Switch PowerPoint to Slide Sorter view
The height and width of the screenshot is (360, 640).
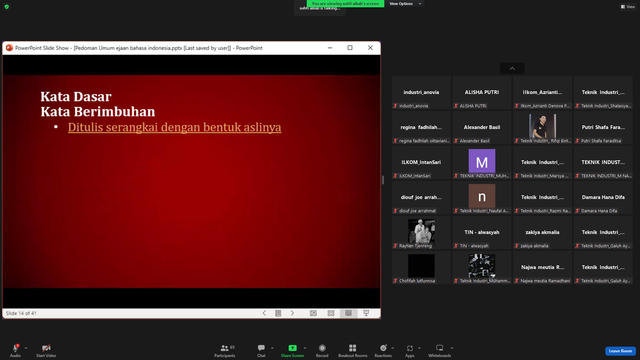[331, 313]
